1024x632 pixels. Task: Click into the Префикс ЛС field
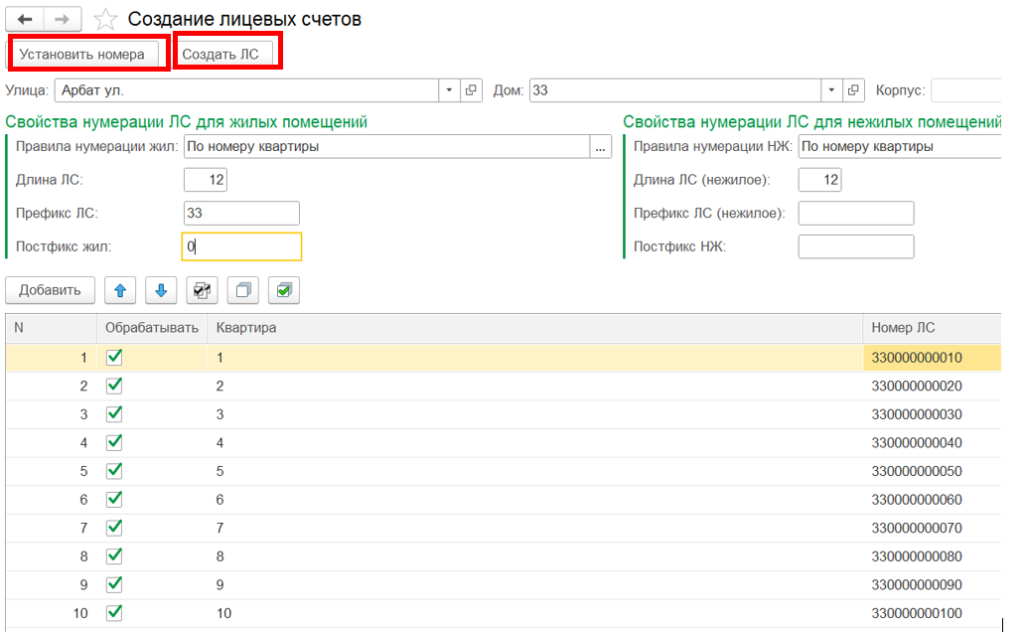pos(241,213)
